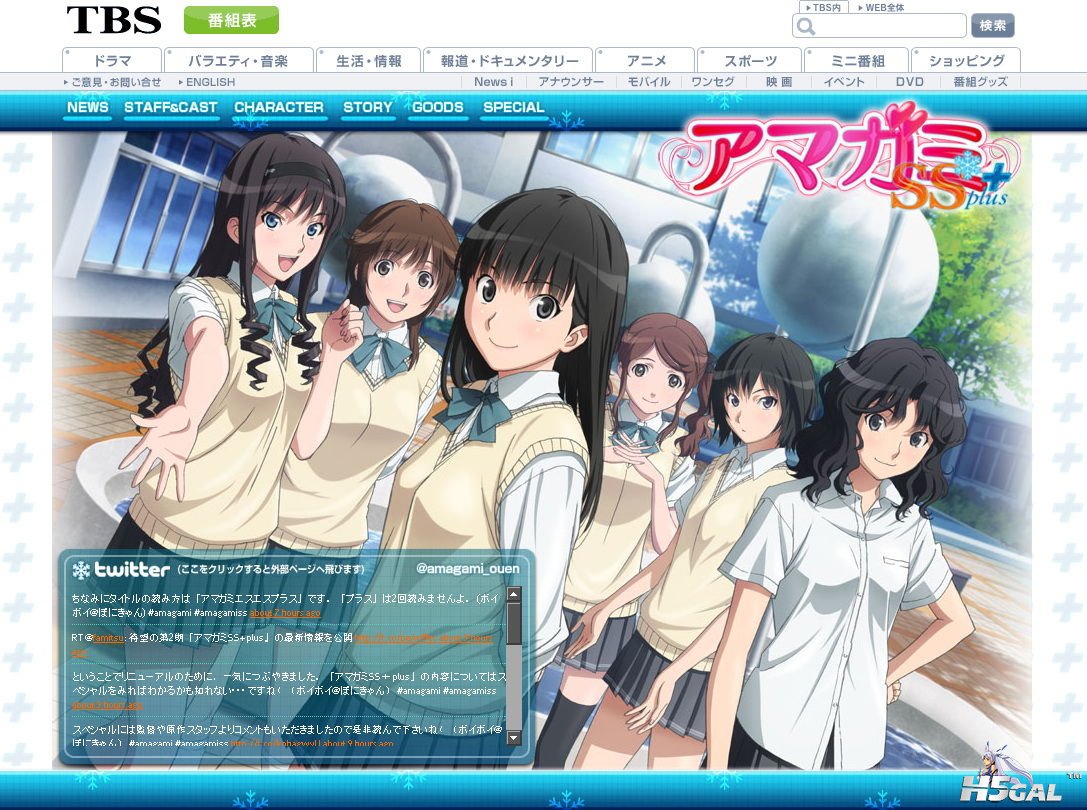Select the TBS内 search scope option
The height and width of the screenshot is (810, 1087).
(823, 7)
